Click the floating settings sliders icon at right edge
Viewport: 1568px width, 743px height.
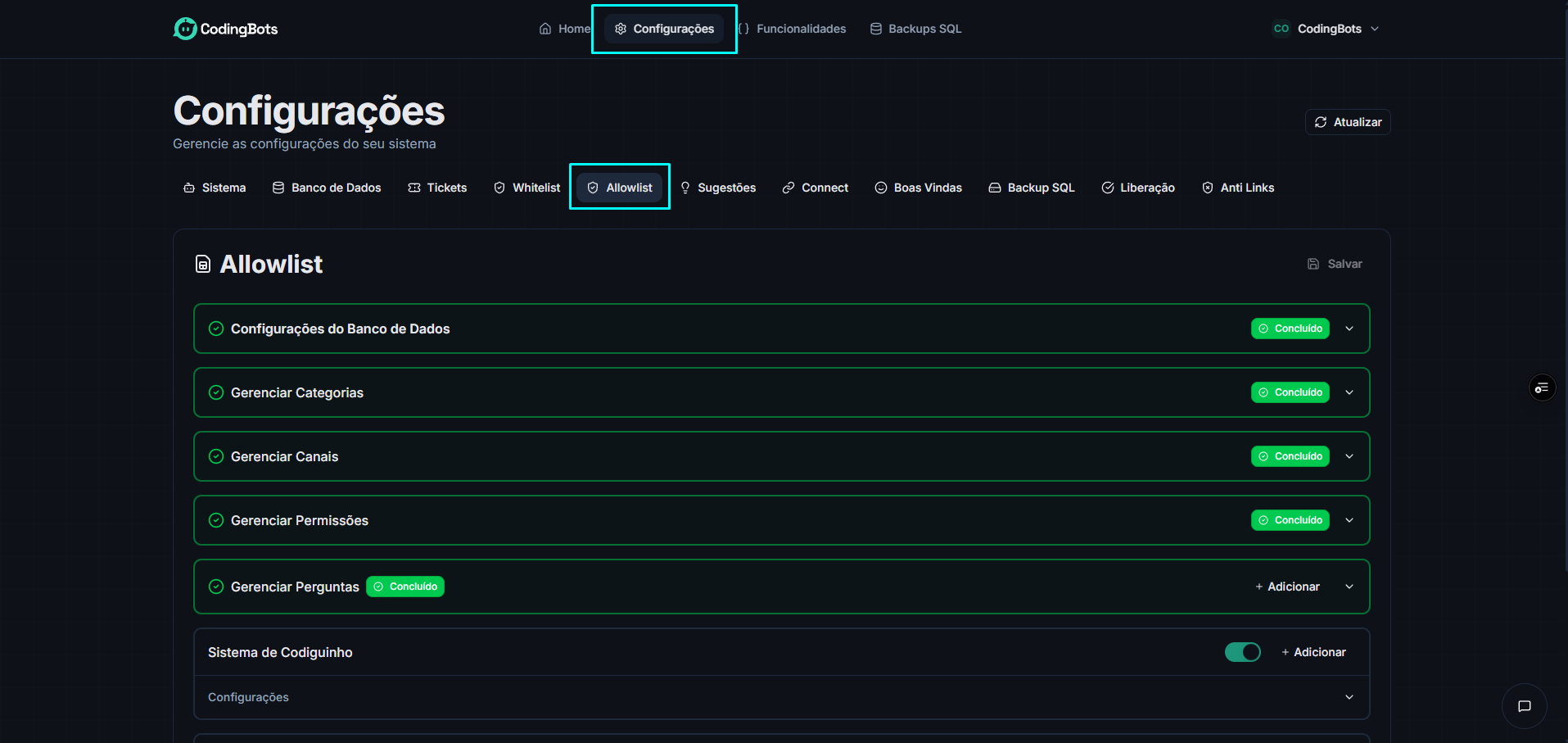(x=1542, y=387)
